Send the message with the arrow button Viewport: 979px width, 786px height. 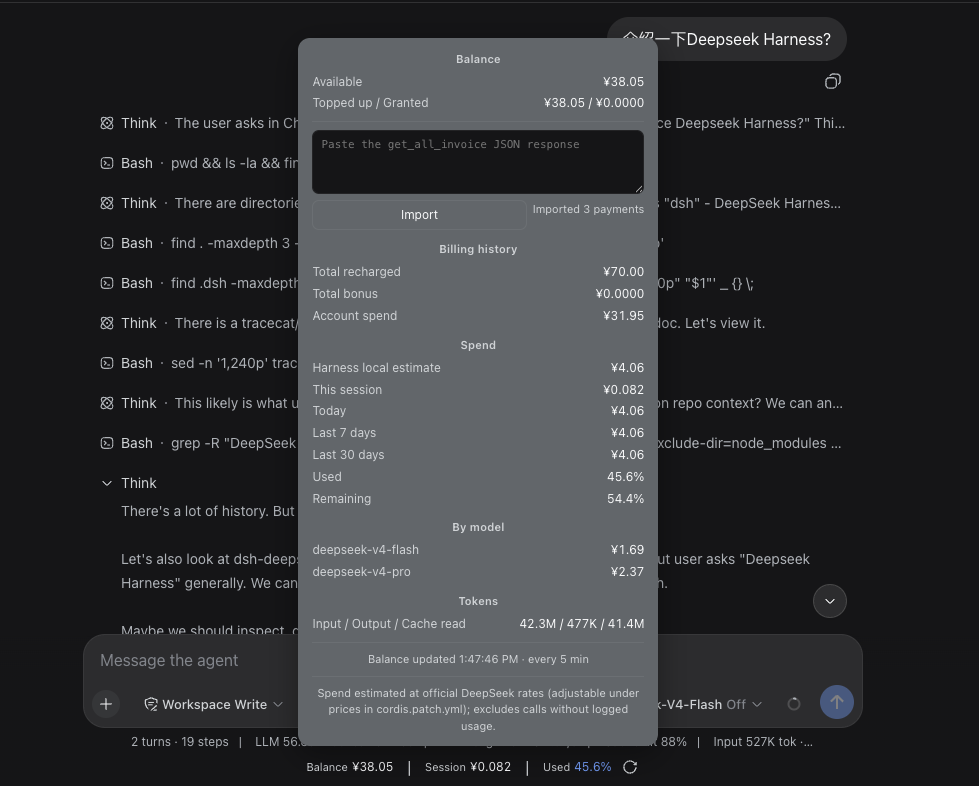tap(837, 702)
